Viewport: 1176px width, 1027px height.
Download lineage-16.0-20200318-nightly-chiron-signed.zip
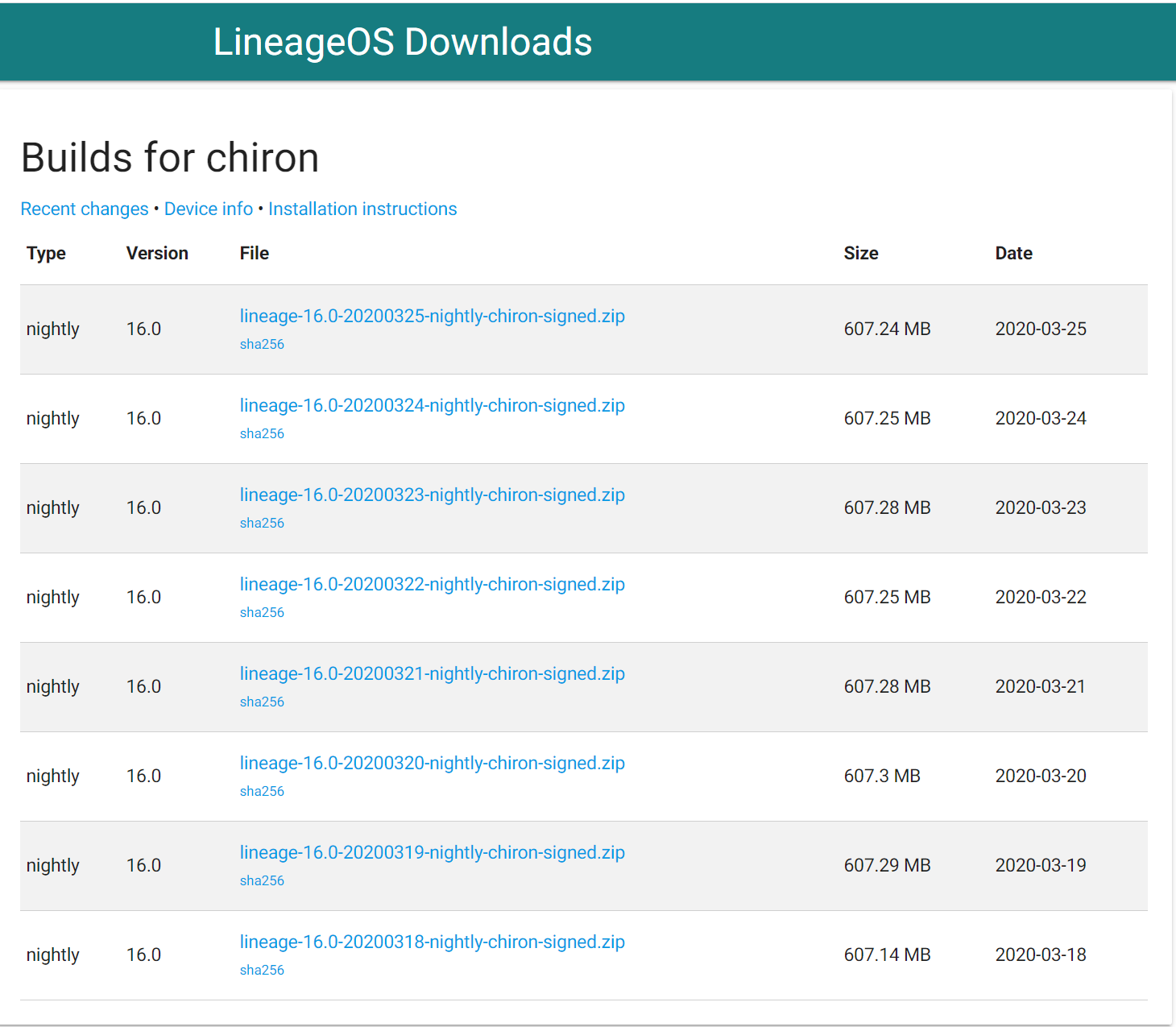coord(433,942)
